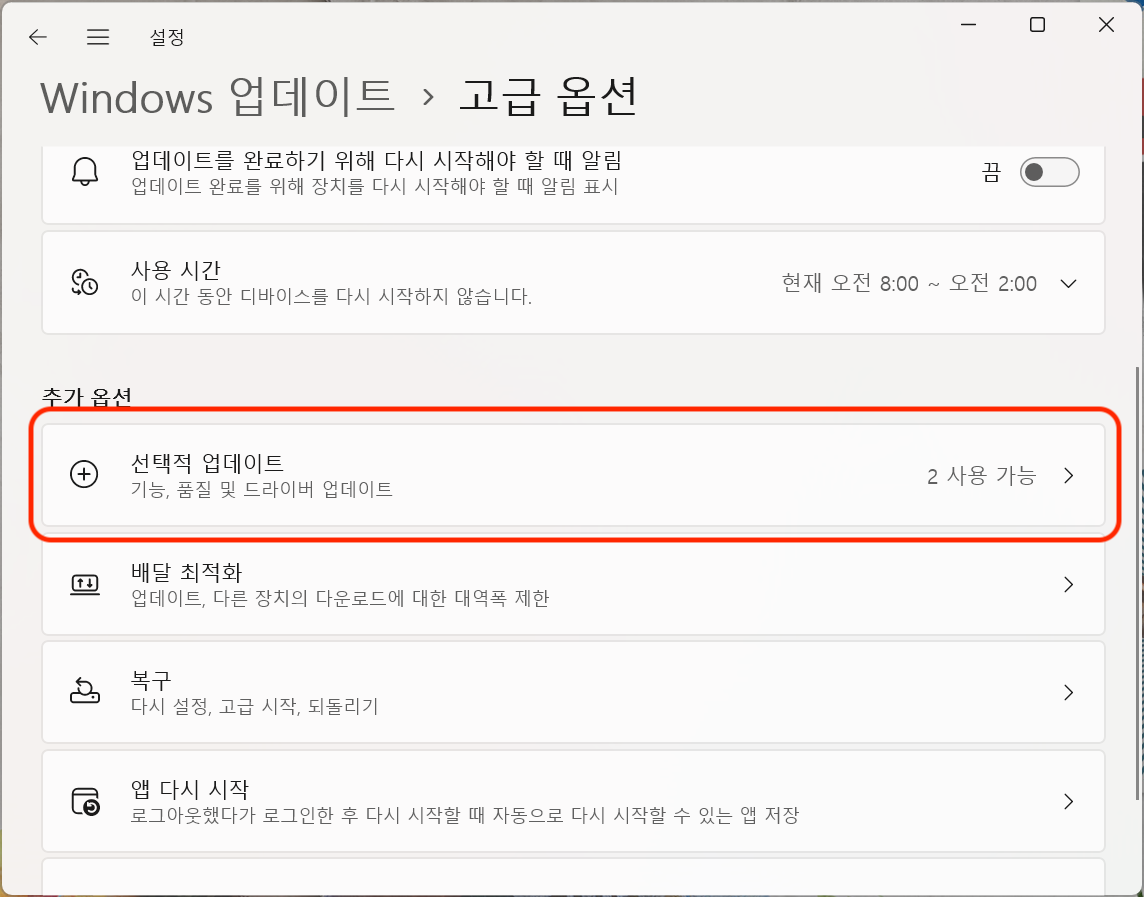Click the 끔 toggle state label

click(991, 173)
